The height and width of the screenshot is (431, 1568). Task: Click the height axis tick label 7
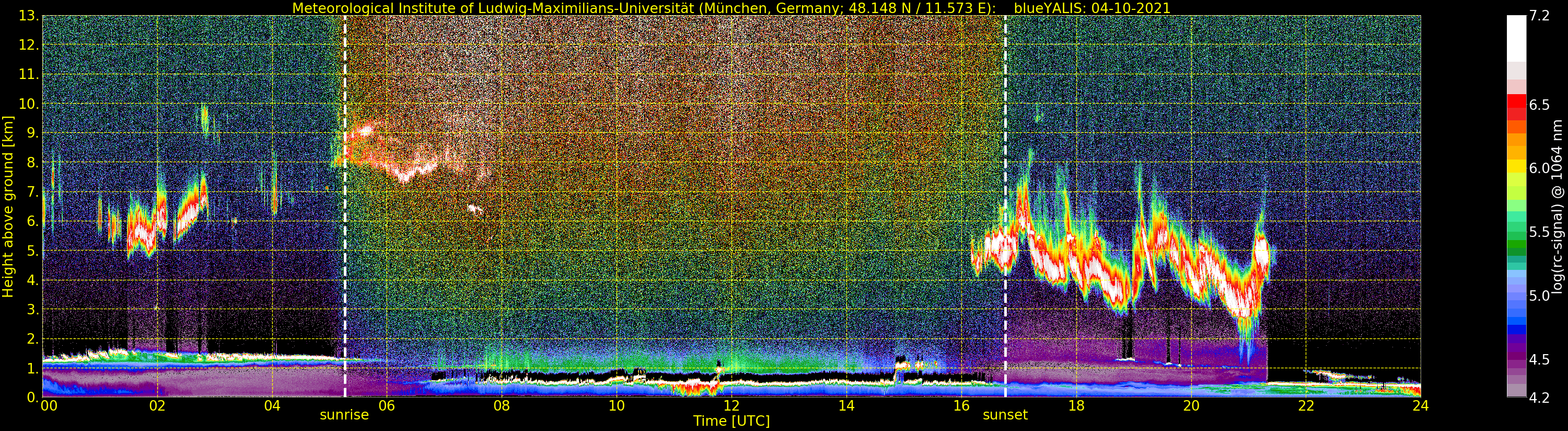pyautogui.click(x=33, y=192)
